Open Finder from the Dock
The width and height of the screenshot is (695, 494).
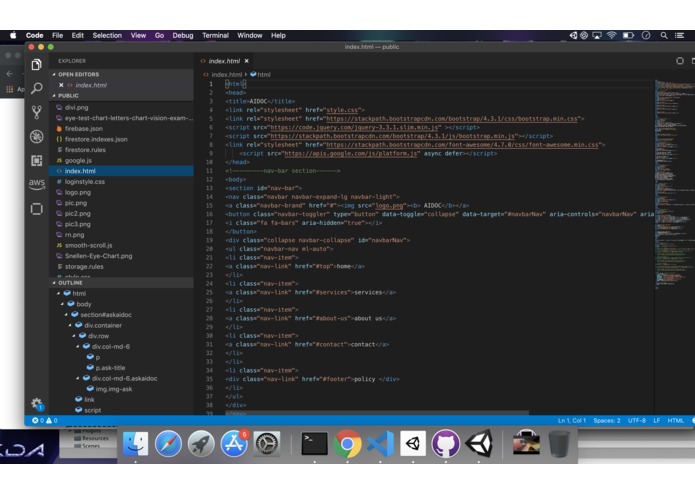click(135, 443)
